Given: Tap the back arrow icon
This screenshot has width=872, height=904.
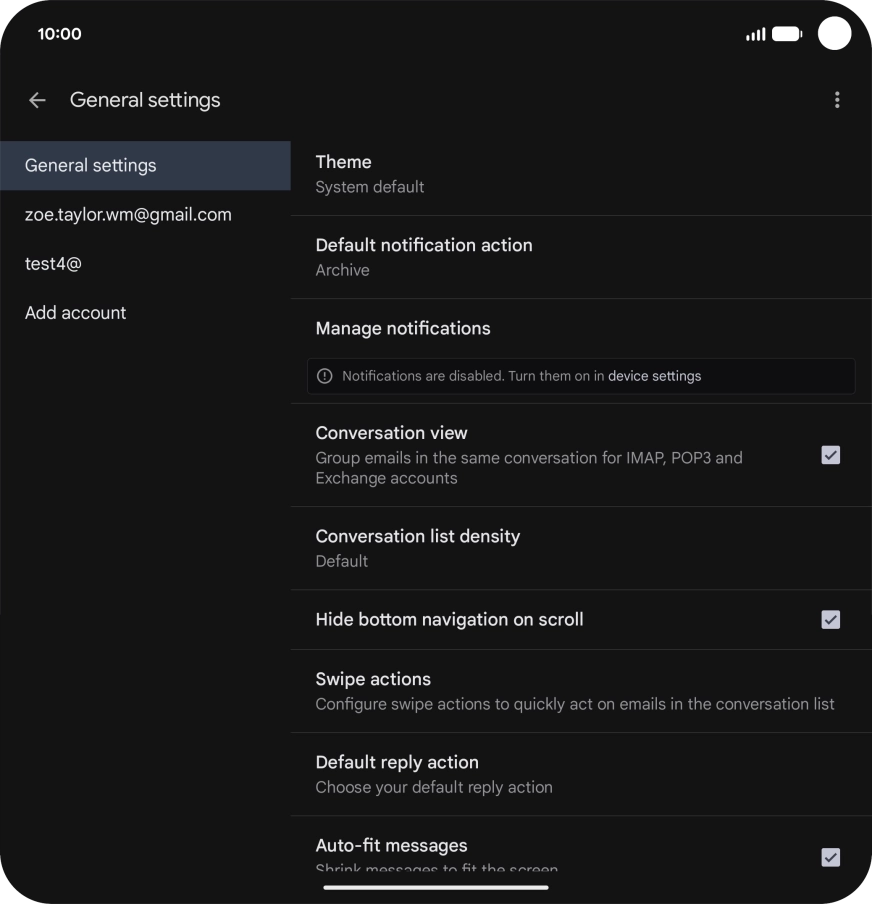Looking at the screenshot, I should pyautogui.click(x=37, y=100).
